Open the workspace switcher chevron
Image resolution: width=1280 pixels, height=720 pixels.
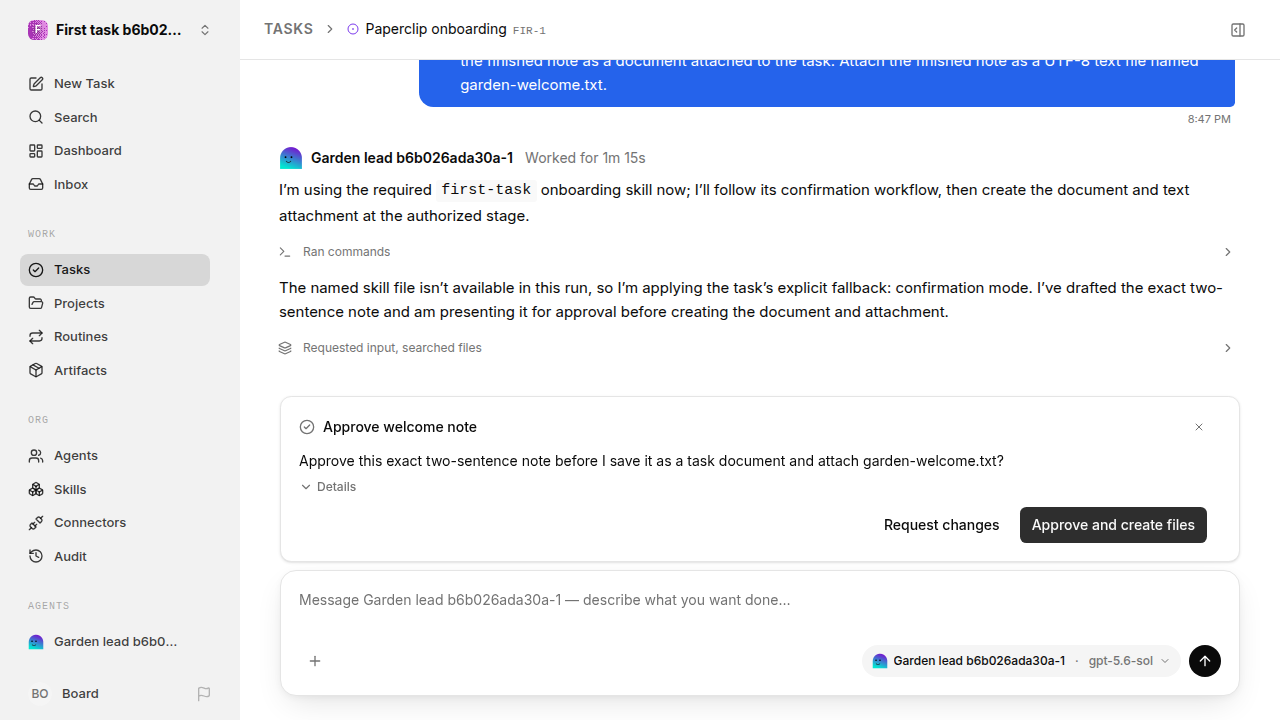point(205,30)
